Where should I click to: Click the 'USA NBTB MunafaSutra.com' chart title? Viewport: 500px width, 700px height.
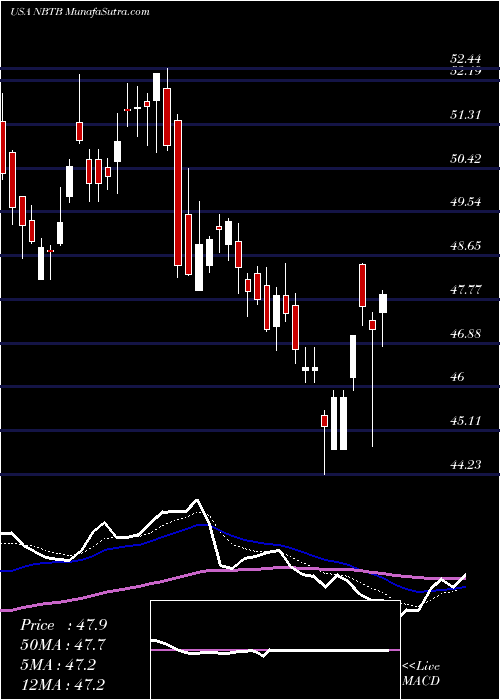(79, 12)
